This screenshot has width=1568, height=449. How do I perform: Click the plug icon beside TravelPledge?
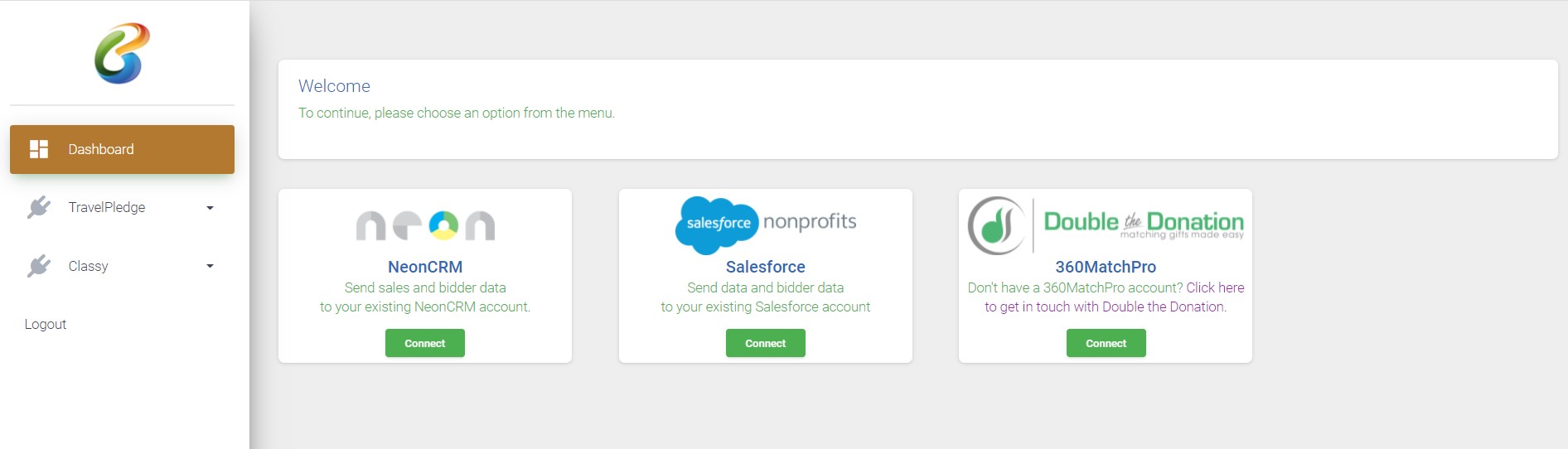[39, 207]
